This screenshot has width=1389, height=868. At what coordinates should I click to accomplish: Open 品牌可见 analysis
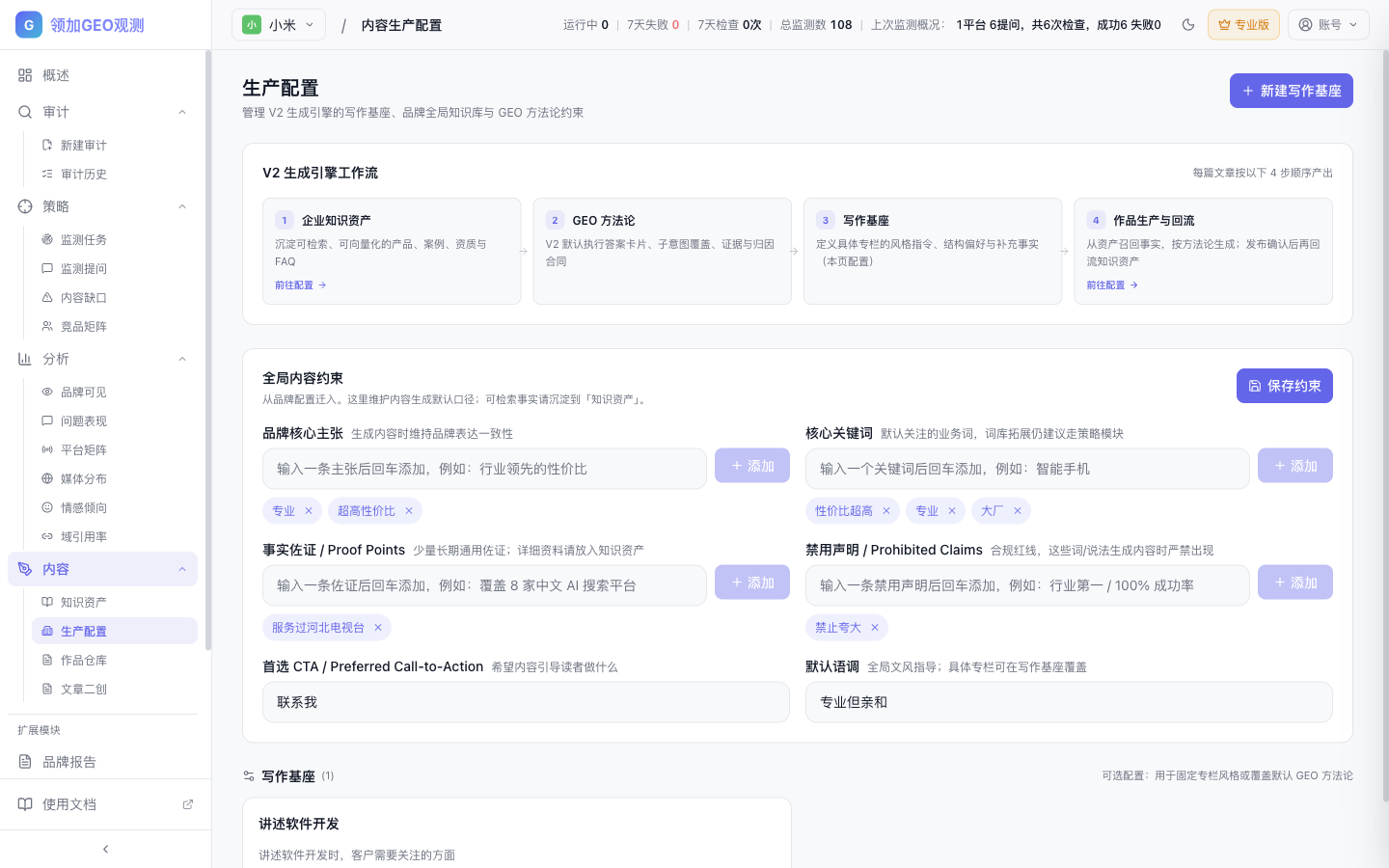(x=115, y=392)
